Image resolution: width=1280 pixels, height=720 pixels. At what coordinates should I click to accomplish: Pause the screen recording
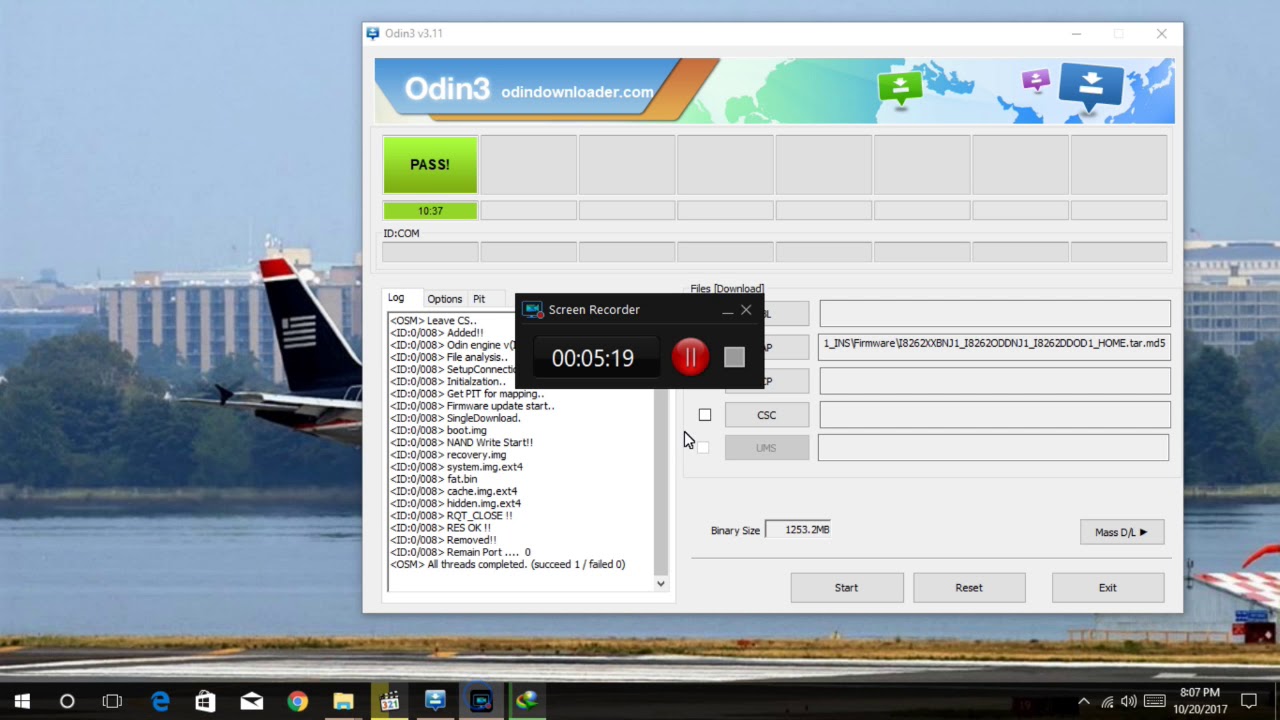click(690, 357)
